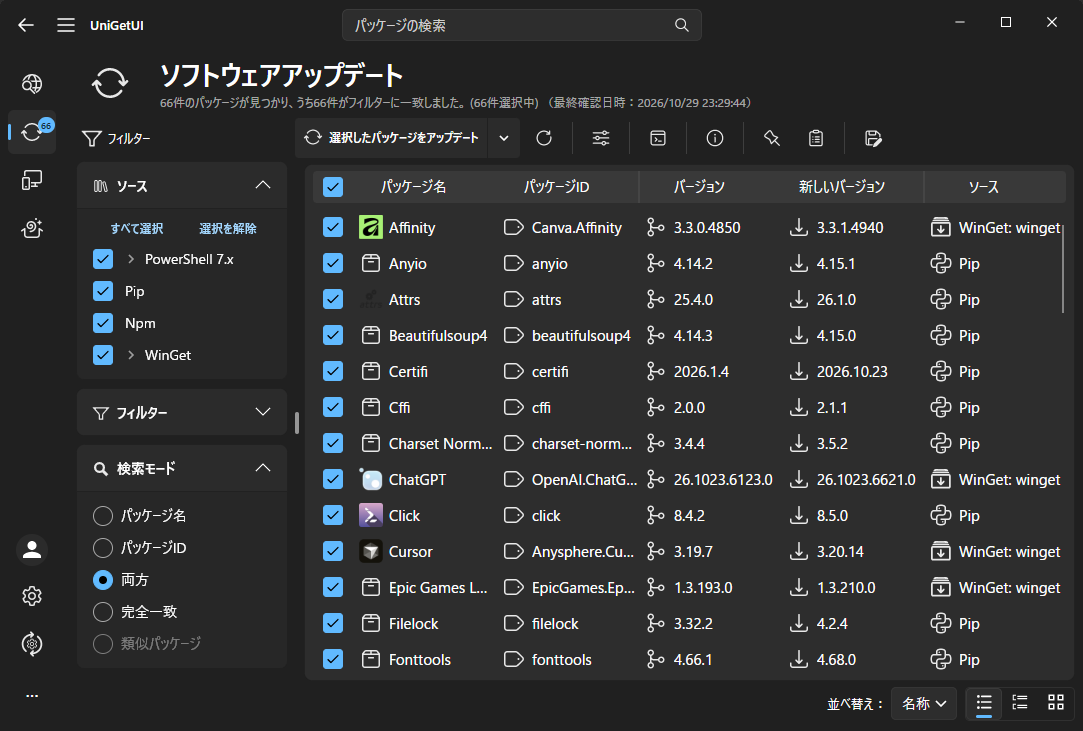This screenshot has height=731, width=1083.
Task: Open installation options sliders icon
Action: click(601, 138)
